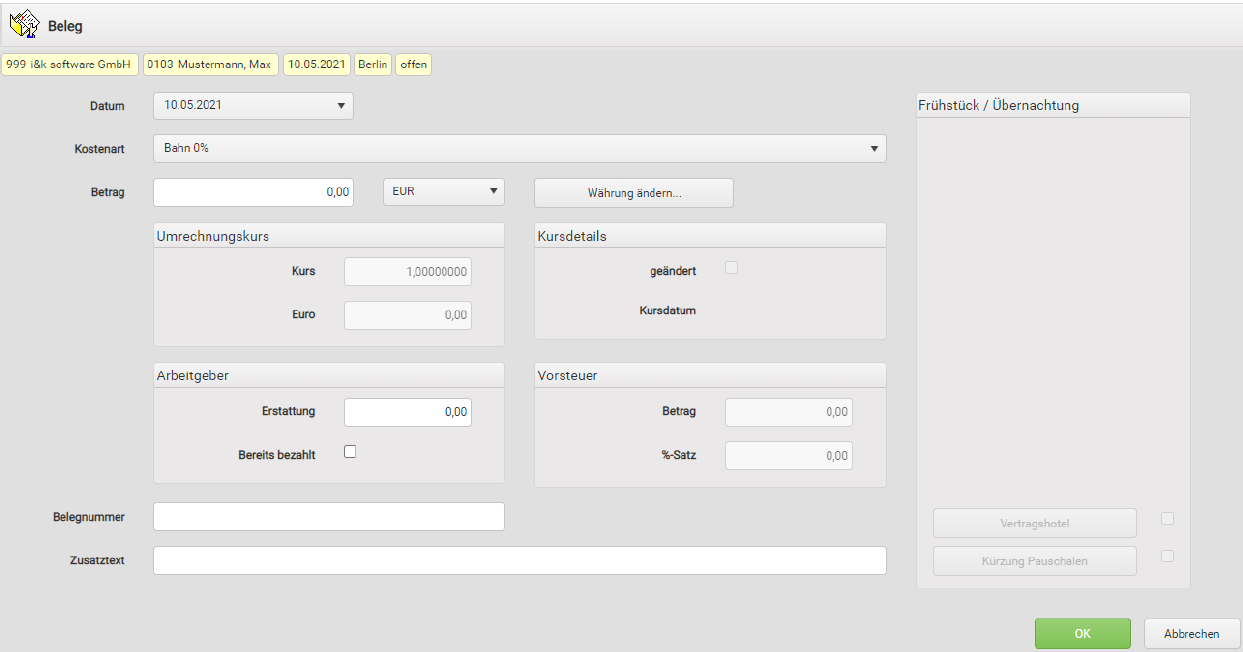The width and height of the screenshot is (1243, 652).
Task: Check the box beside Kürzung Pauschalen
Action: tap(1167, 556)
